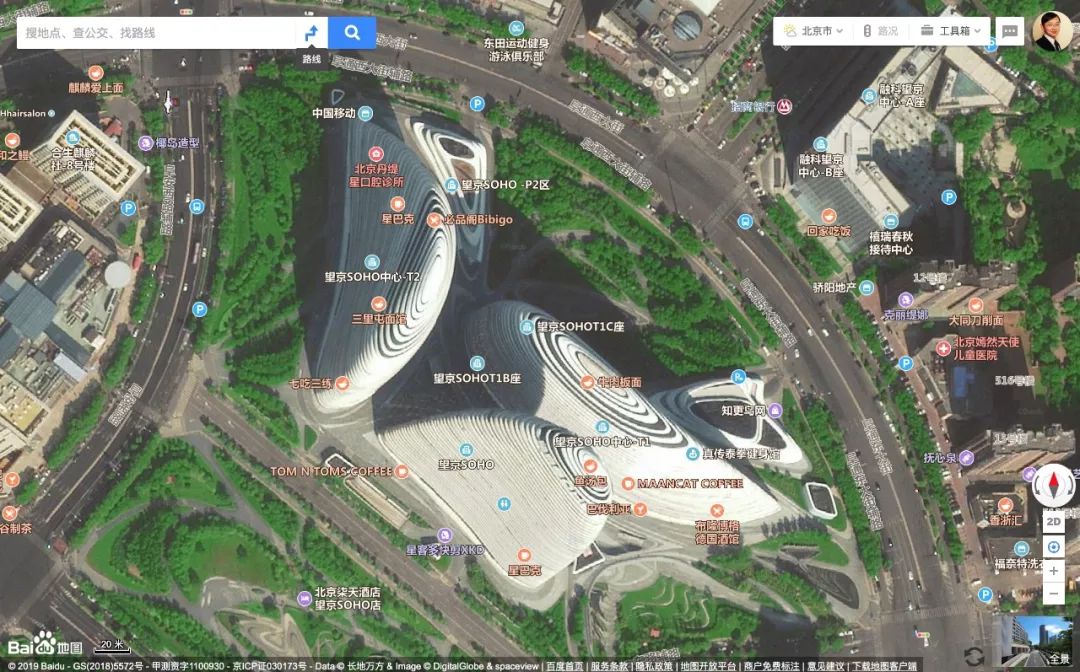Open the 下载地图客户端 footer link
The width and height of the screenshot is (1080, 672).
click(884, 666)
